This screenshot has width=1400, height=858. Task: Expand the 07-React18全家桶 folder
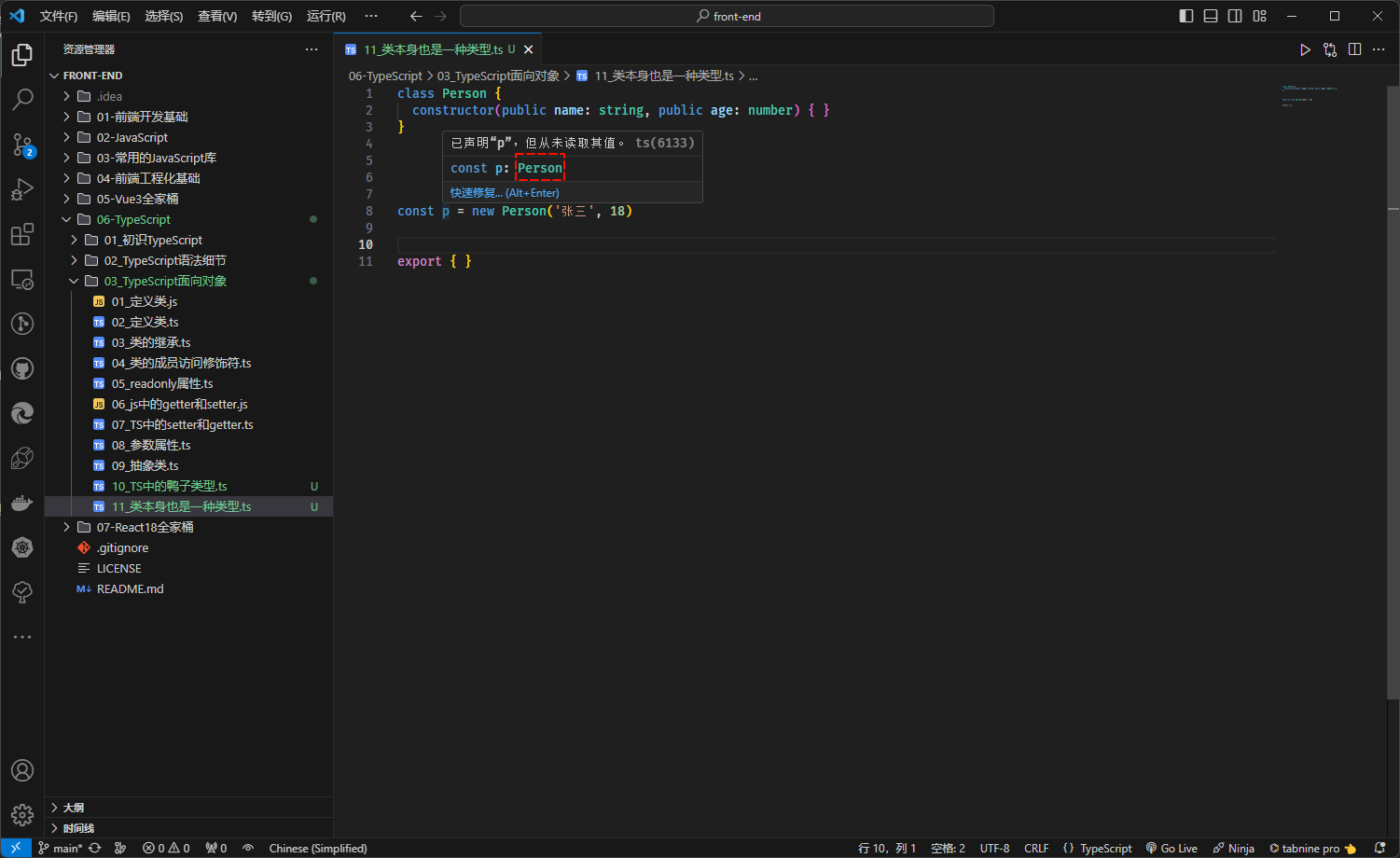(145, 527)
